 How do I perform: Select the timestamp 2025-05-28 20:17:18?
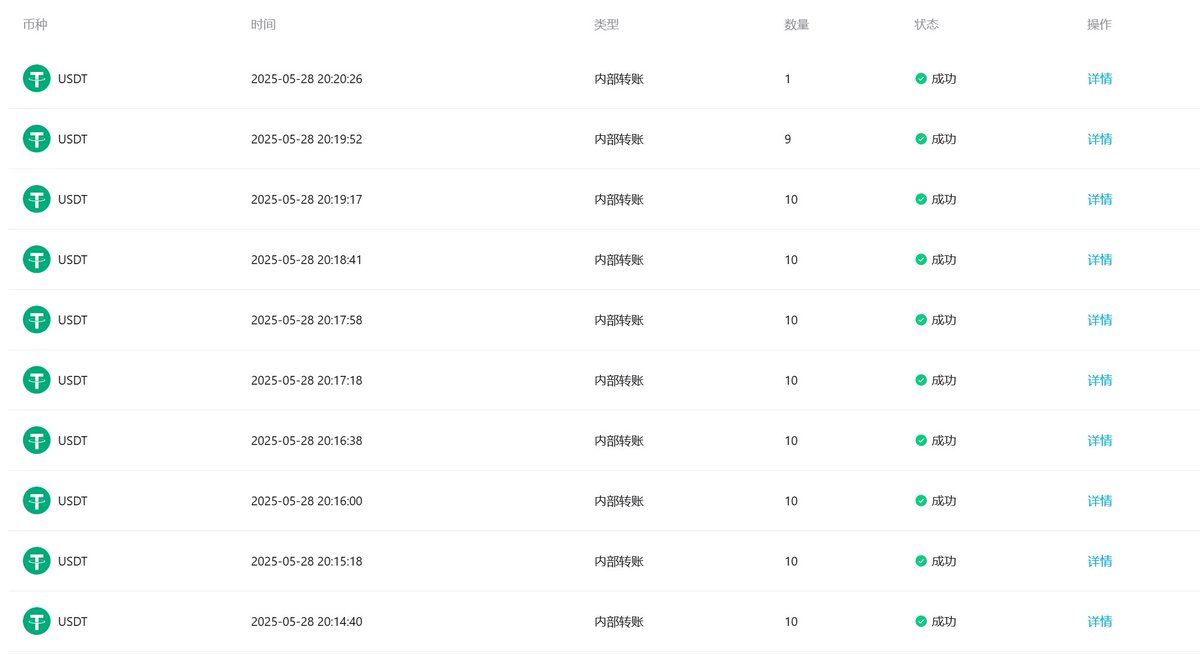tap(307, 380)
